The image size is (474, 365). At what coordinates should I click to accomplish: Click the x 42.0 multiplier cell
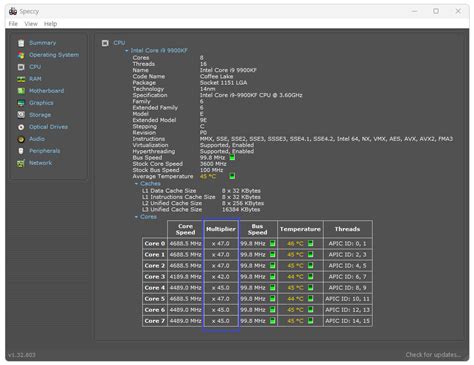[x=221, y=277]
